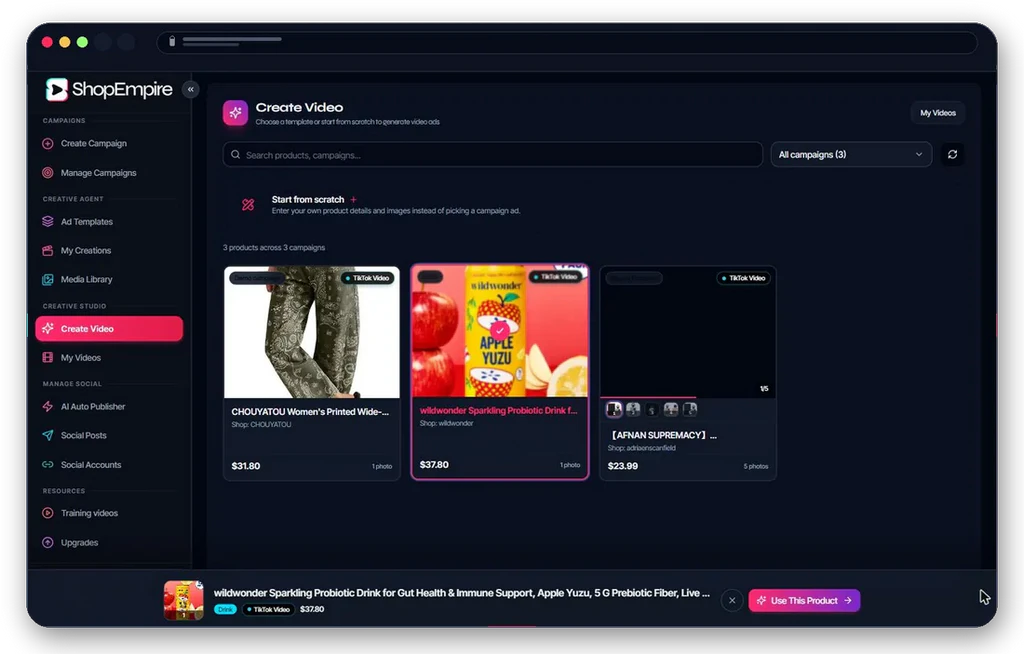1024x654 pixels.
Task: Click TikTok Video badge on wildwonder card
Action: (x=556, y=277)
